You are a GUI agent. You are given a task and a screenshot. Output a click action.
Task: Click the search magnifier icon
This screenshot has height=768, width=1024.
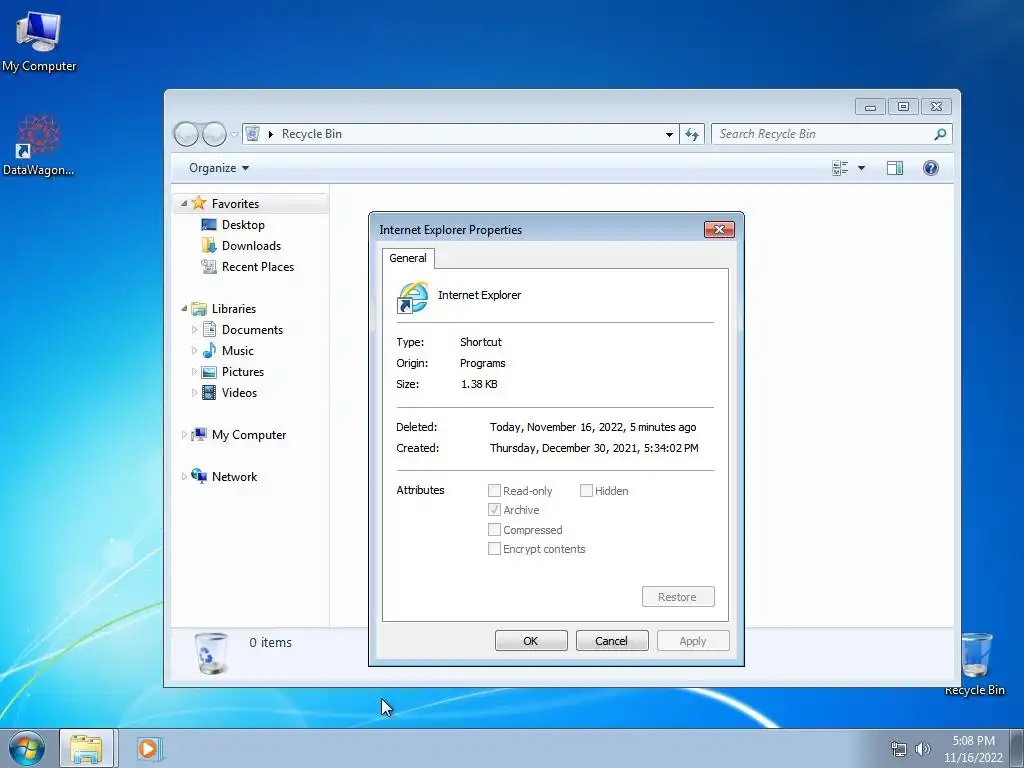(x=940, y=134)
